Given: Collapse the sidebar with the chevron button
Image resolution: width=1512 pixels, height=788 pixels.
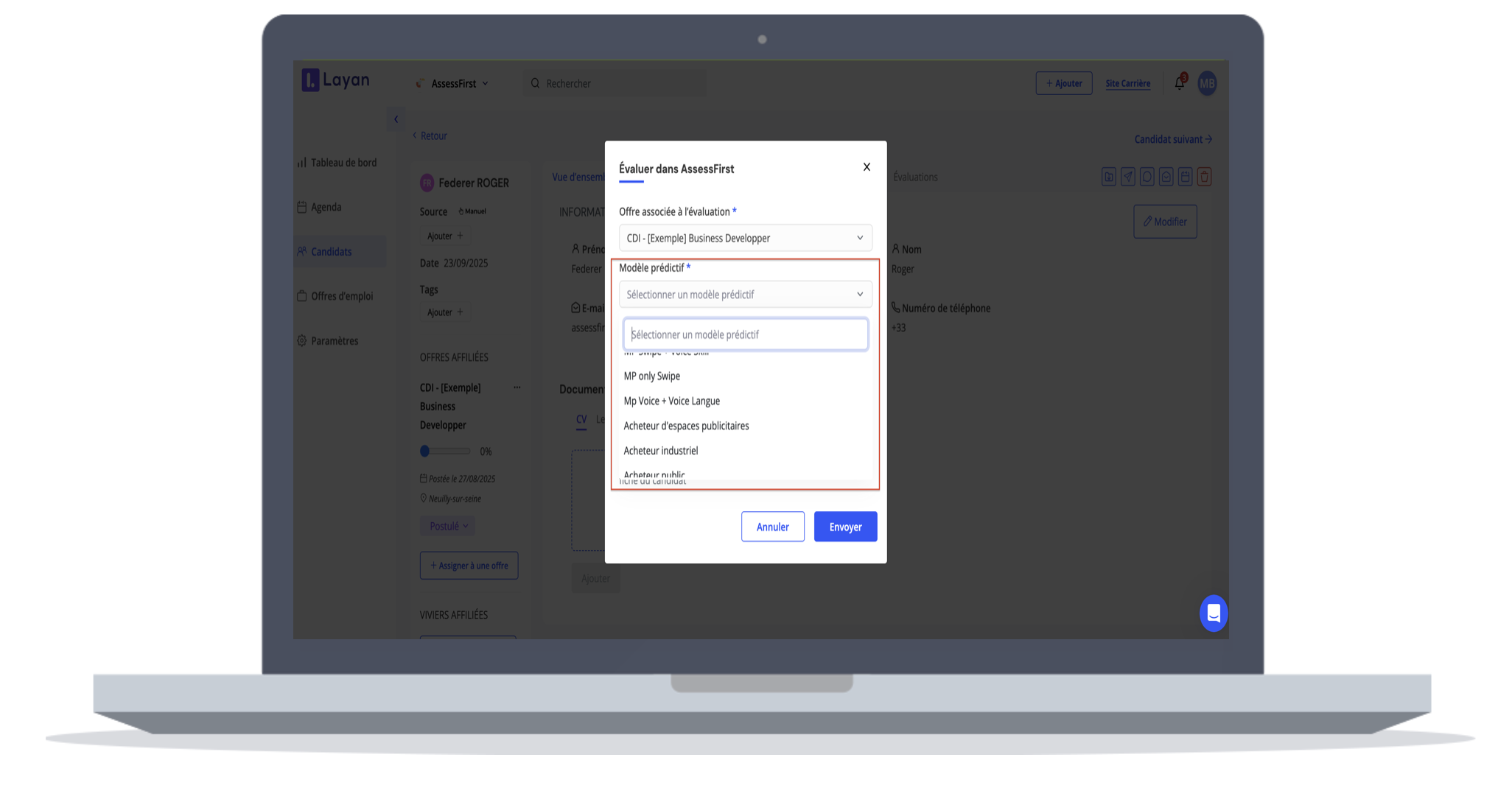Looking at the screenshot, I should click(396, 119).
